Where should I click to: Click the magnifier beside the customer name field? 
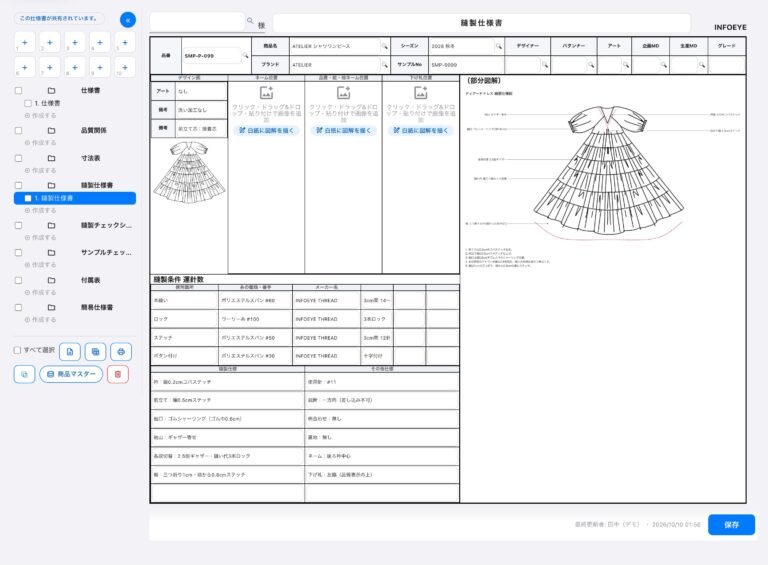pyautogui.click(x=250, y=21)
